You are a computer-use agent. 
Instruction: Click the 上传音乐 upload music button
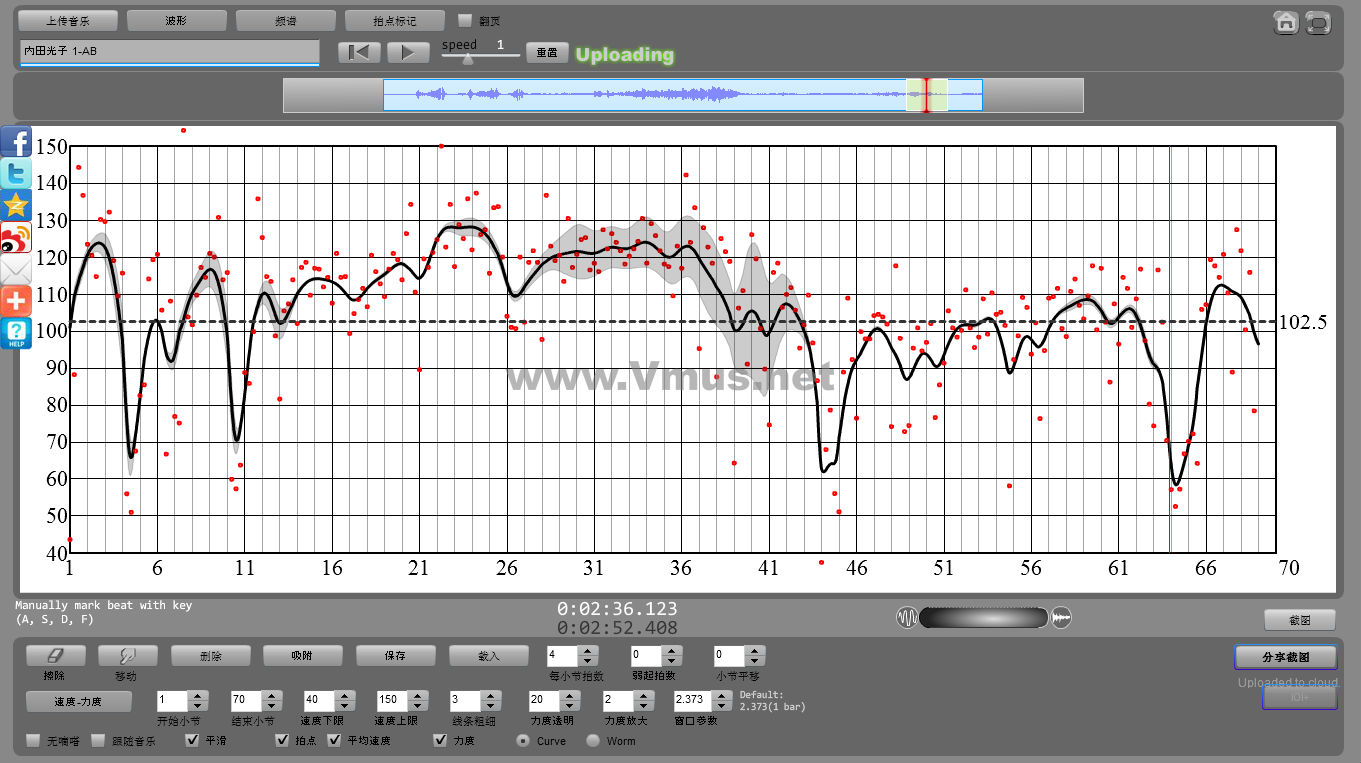tap(68, 20)
